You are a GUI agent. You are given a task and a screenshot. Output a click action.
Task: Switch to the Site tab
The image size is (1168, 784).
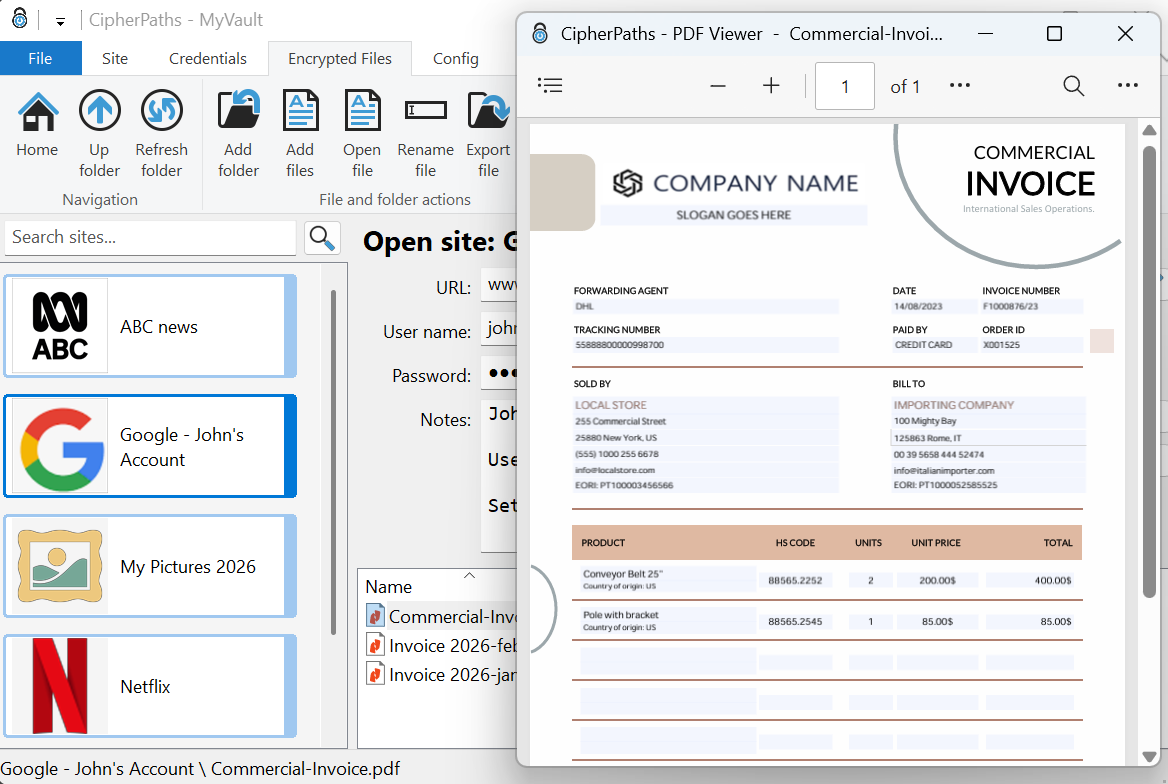point(115,58)
